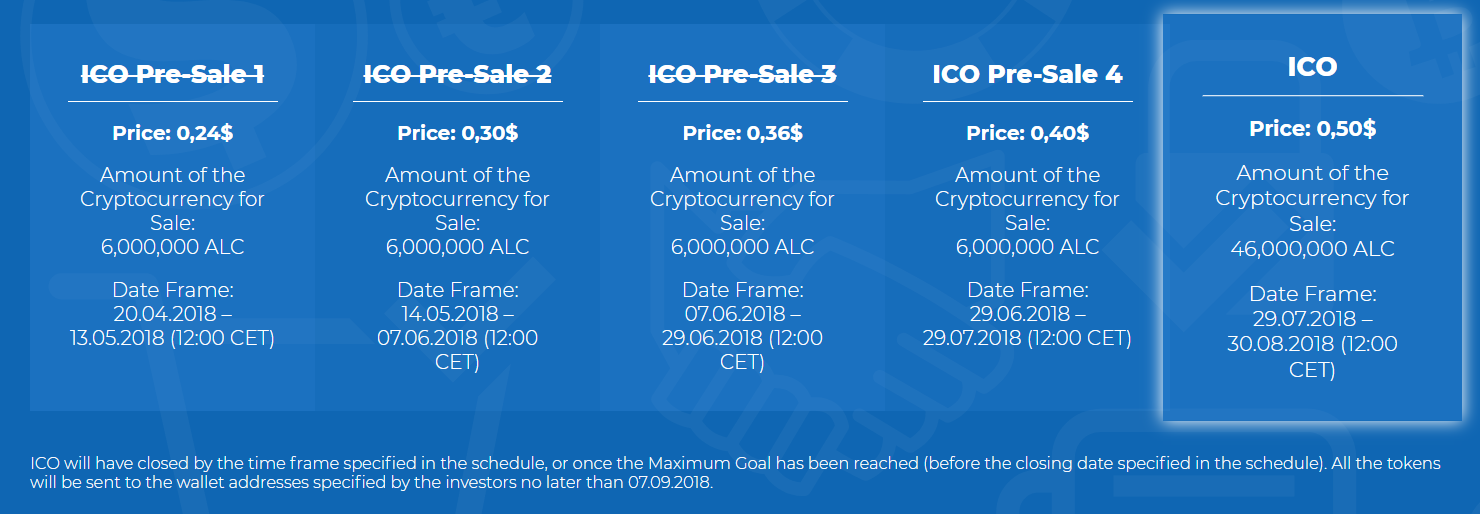Click the Price: 0,50$ label
Image resolution: width=1480 pixels, height=514 pixels.
(1312, 129)
